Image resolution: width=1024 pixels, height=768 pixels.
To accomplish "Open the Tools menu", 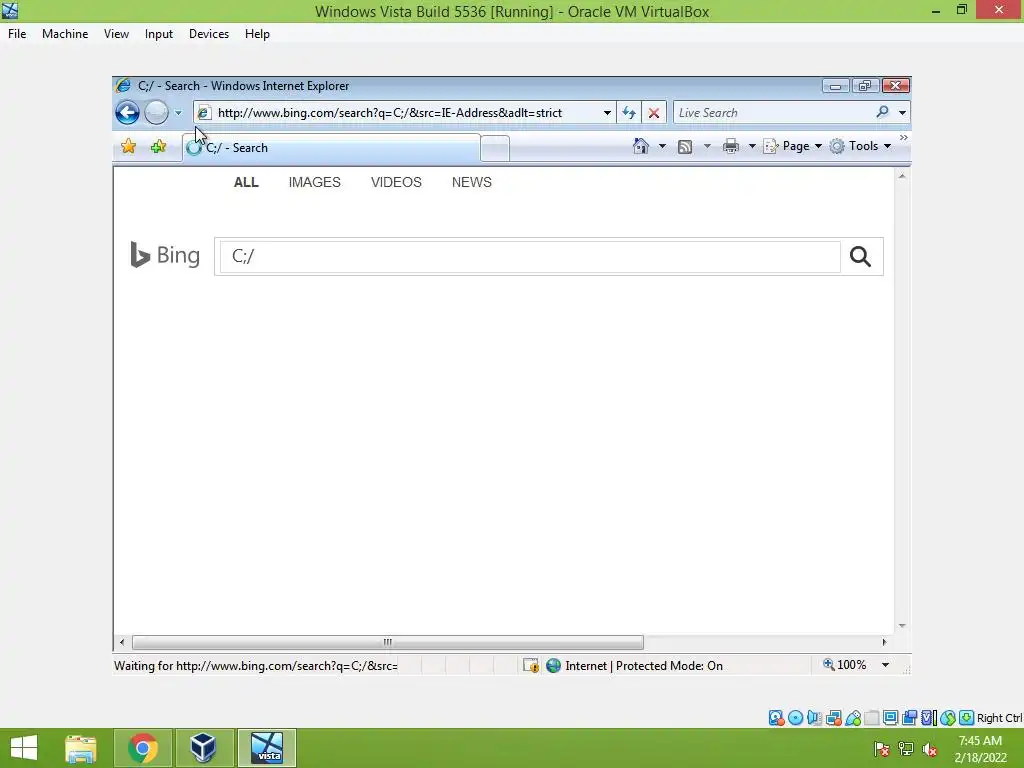I will click(x=861, y=146).
